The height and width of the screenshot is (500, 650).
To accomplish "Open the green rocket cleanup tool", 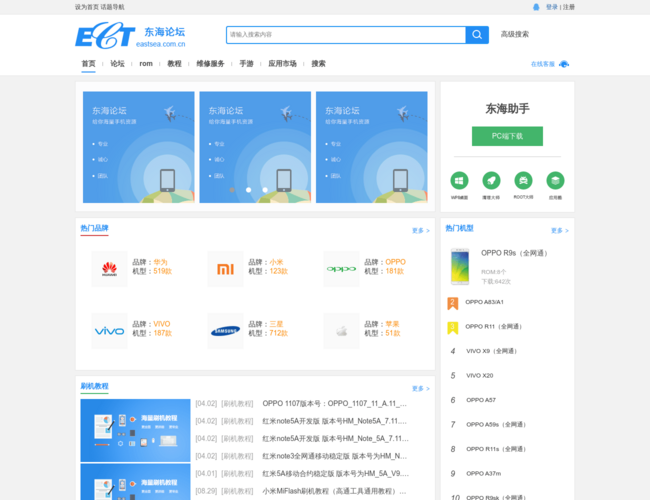I will point(491,180).
